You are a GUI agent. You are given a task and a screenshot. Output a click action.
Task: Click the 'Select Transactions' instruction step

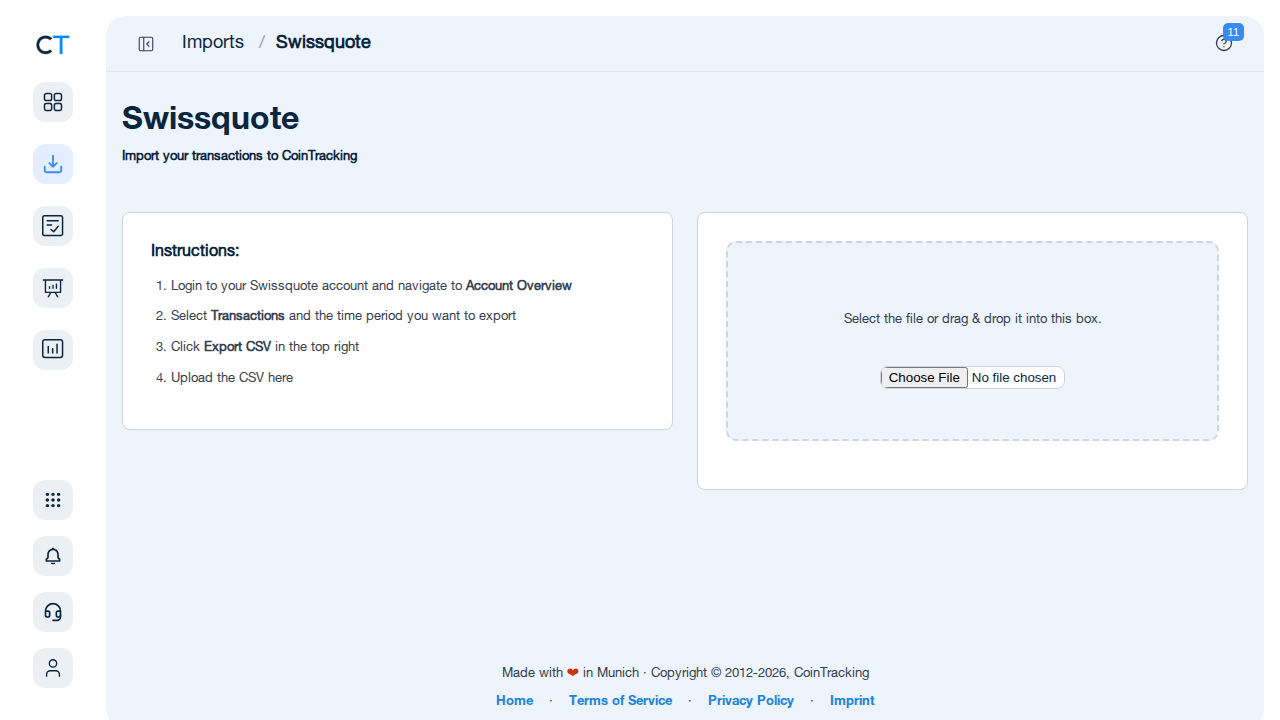(x=343, y=315)
